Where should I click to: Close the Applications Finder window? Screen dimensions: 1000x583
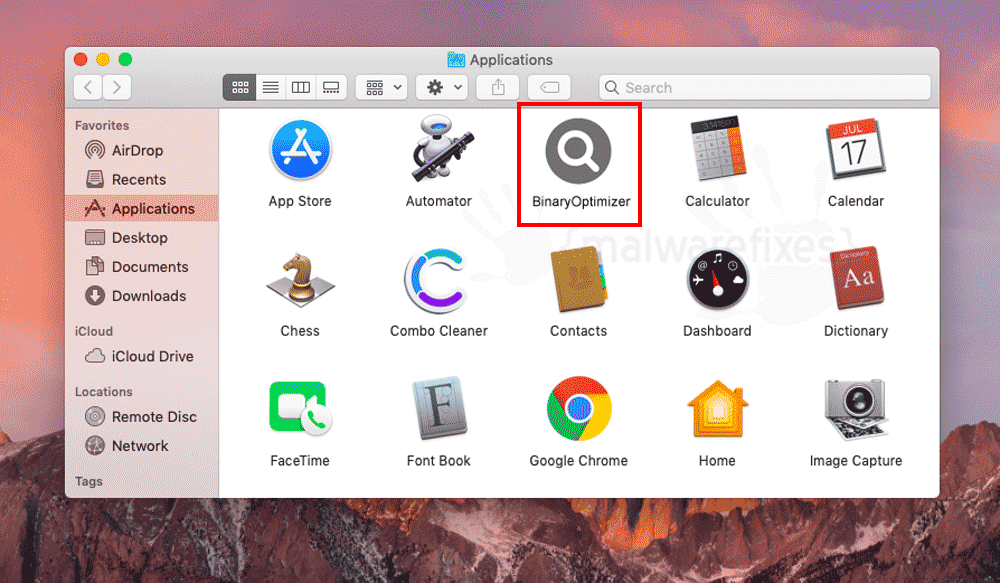[x=80, y=59]
